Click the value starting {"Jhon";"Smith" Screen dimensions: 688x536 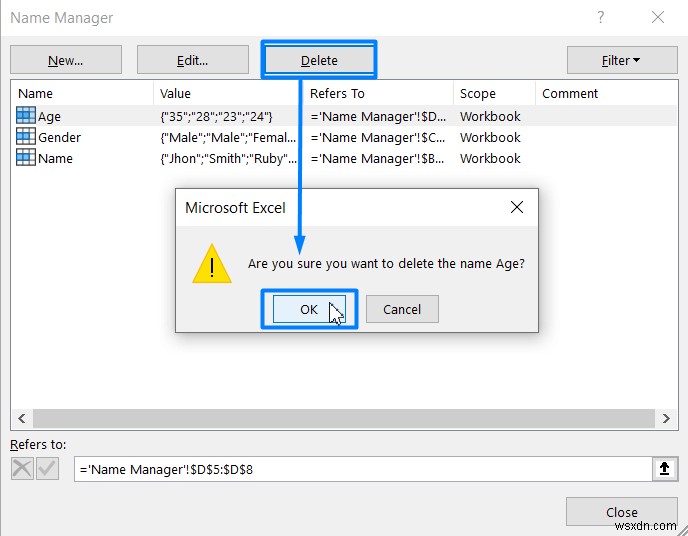(228, 158)
